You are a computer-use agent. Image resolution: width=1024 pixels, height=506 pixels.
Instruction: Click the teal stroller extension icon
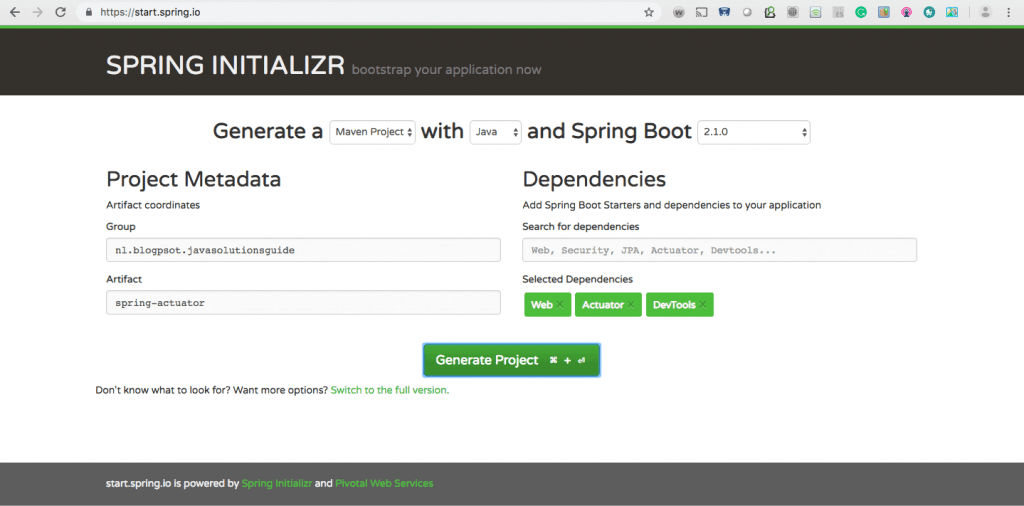929,12
